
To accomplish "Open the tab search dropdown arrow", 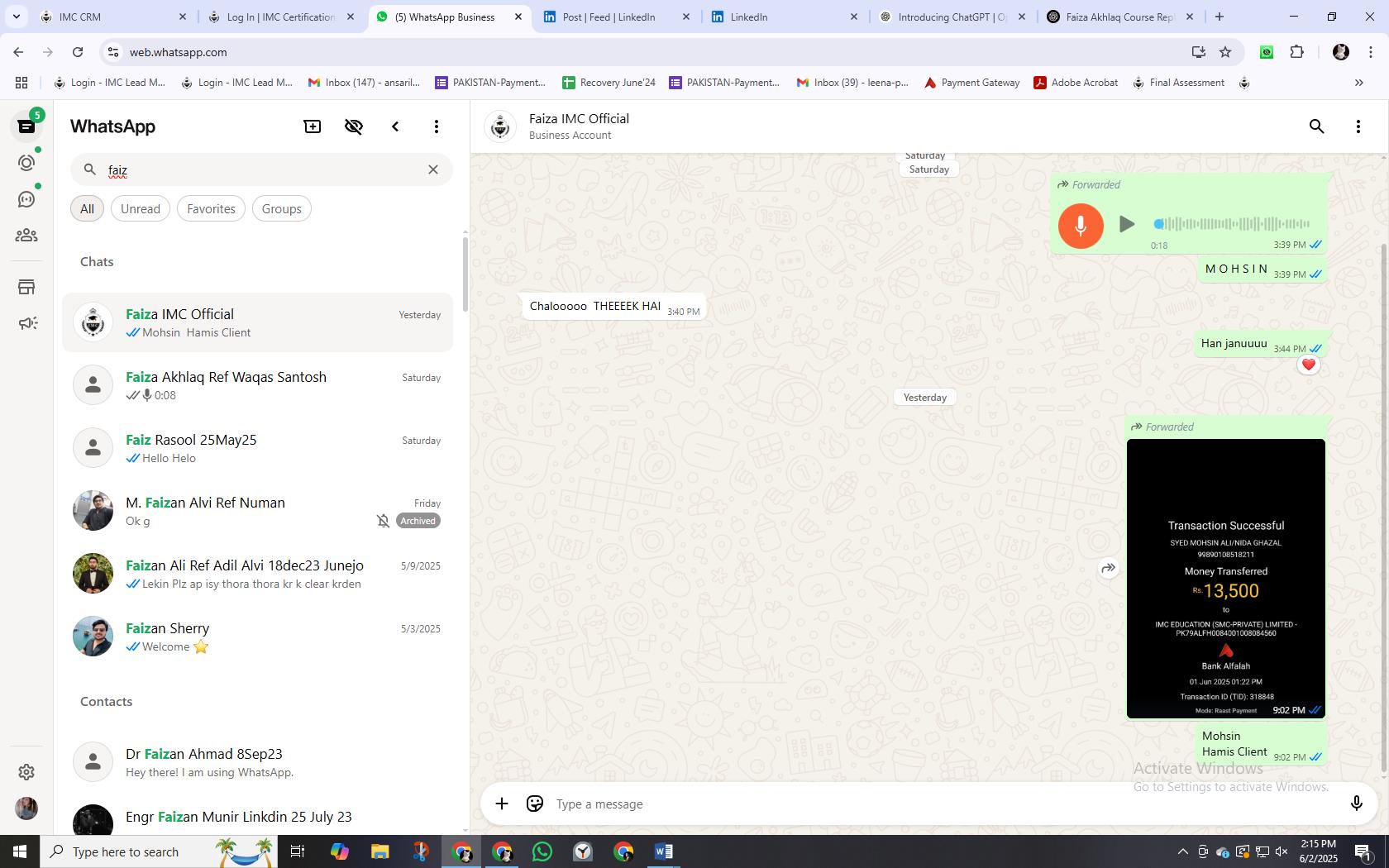I will (x=16, y=17).
